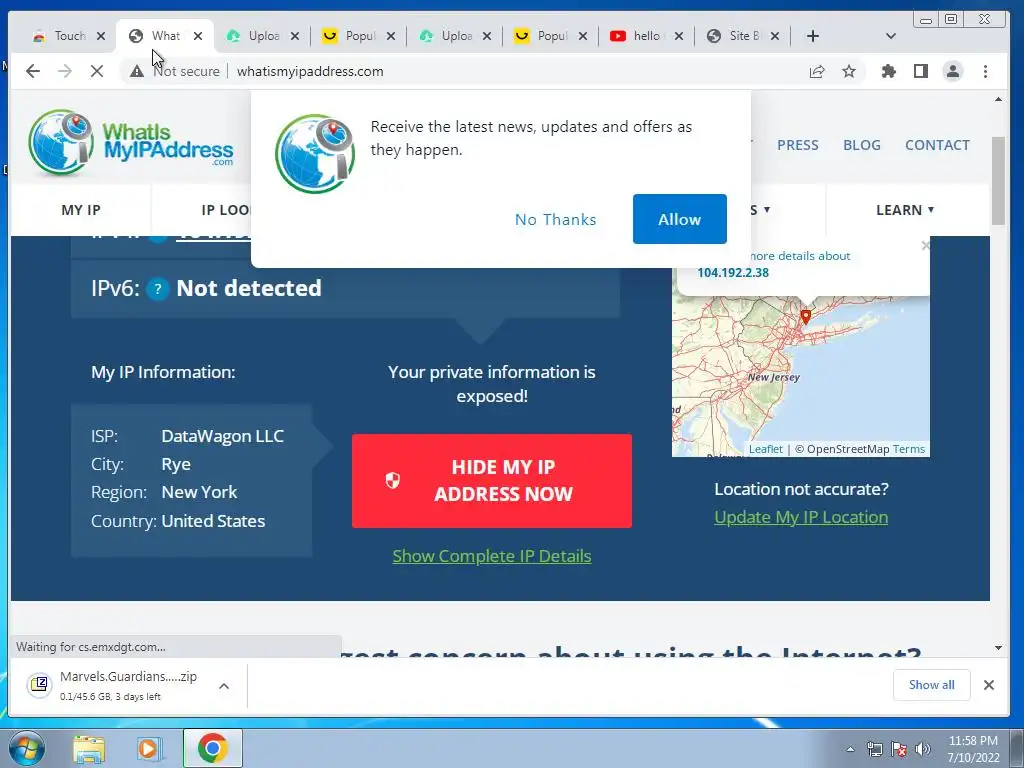Expand the tab search chevron
Viewport: 1024px width, 768px height.
click(891, 36)
